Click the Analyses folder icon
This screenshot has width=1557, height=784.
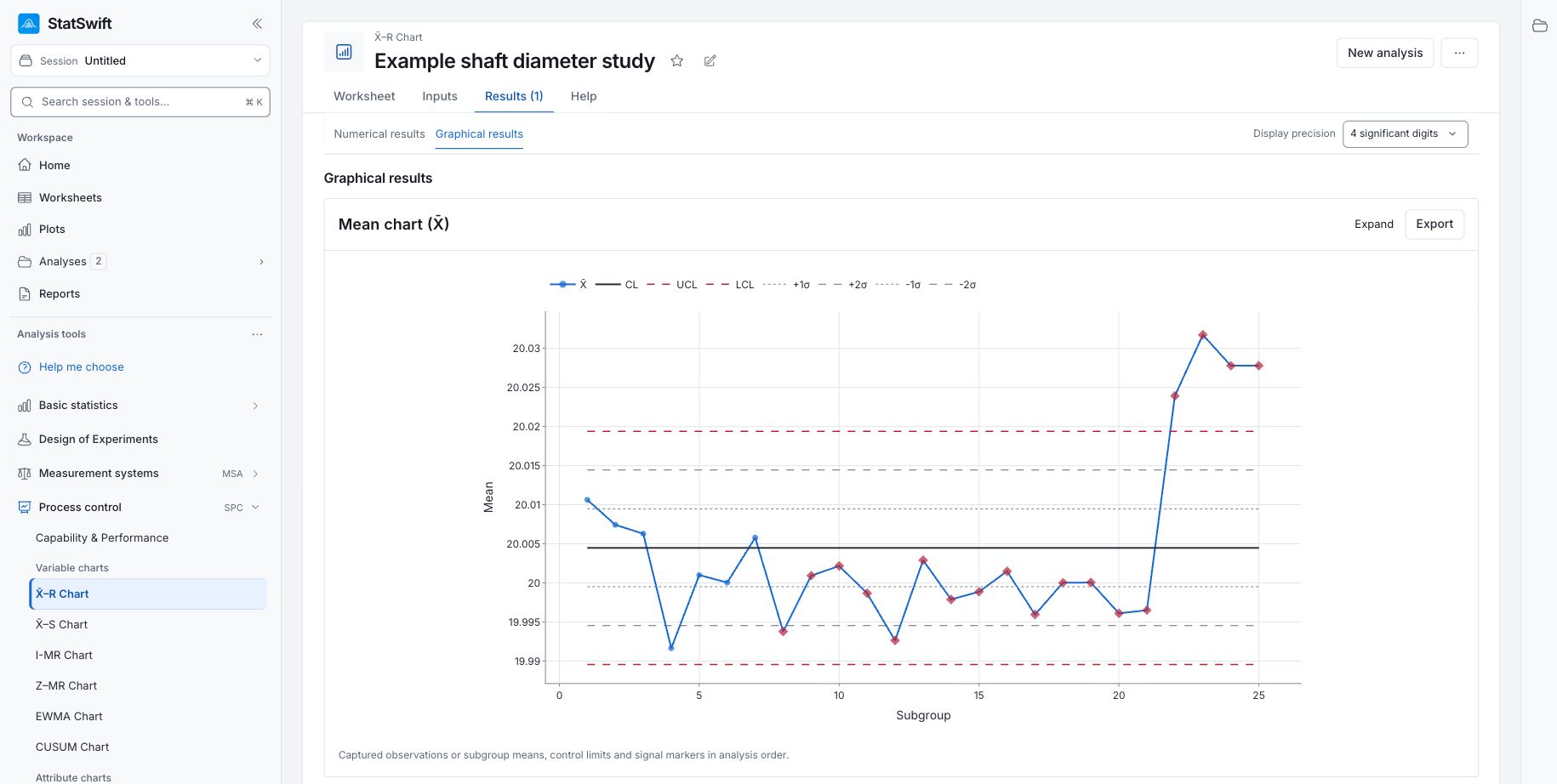coord(25,262)
